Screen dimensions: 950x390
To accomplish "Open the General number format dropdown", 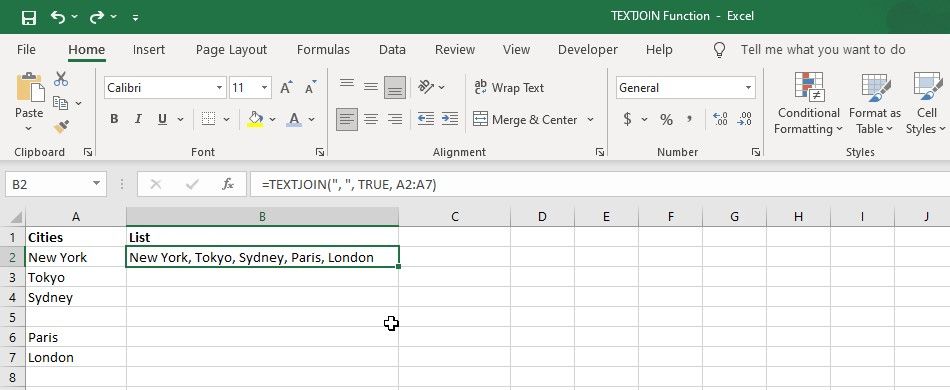I will [x=749, y=88].
